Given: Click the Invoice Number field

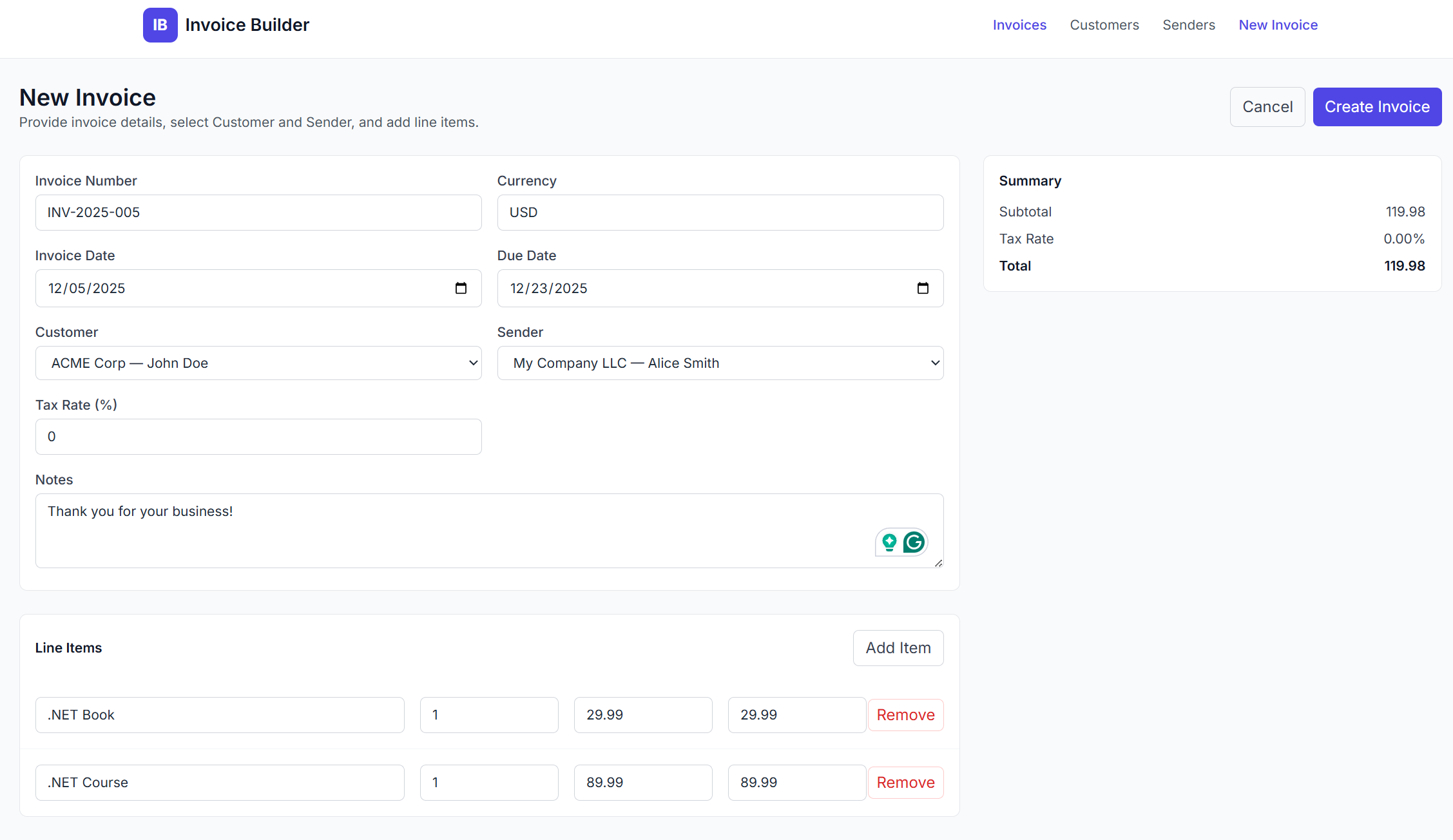Looking at the screenshot, I should pos(258,212).
